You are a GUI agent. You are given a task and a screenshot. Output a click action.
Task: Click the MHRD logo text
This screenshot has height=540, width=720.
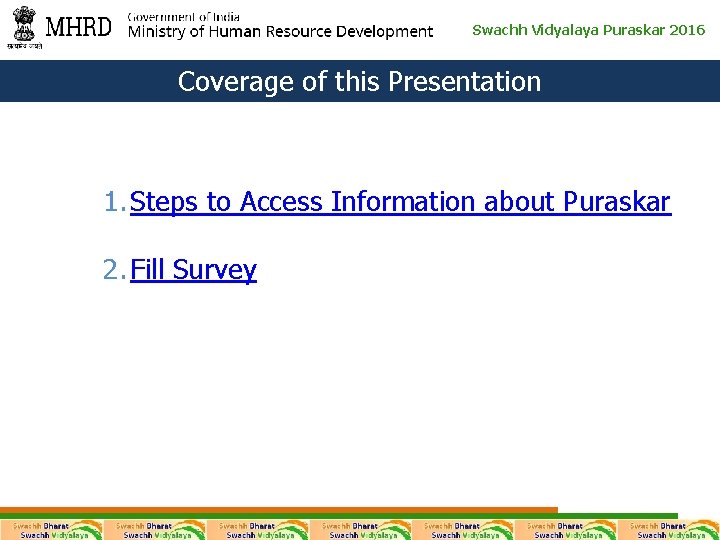click(79, 27)
